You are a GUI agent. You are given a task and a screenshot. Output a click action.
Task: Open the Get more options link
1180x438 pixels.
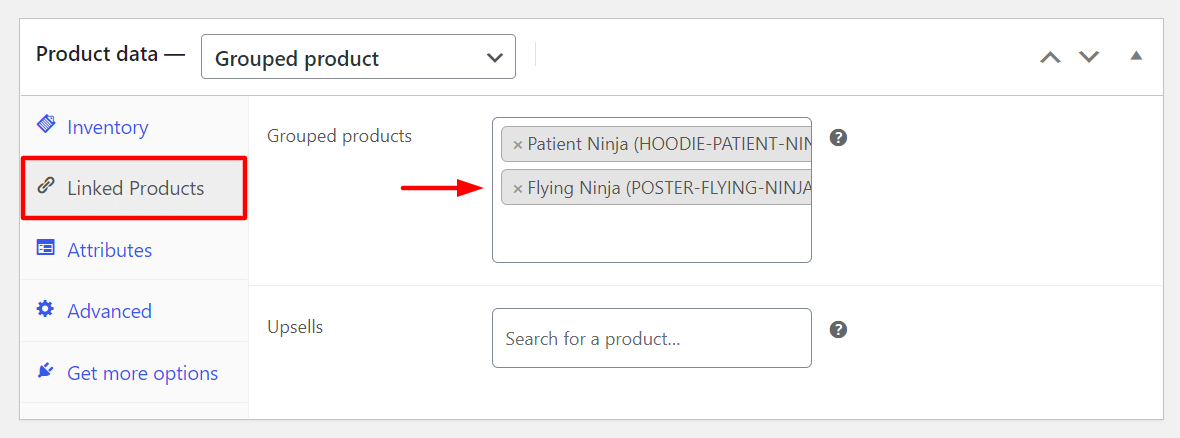point(143,373)
